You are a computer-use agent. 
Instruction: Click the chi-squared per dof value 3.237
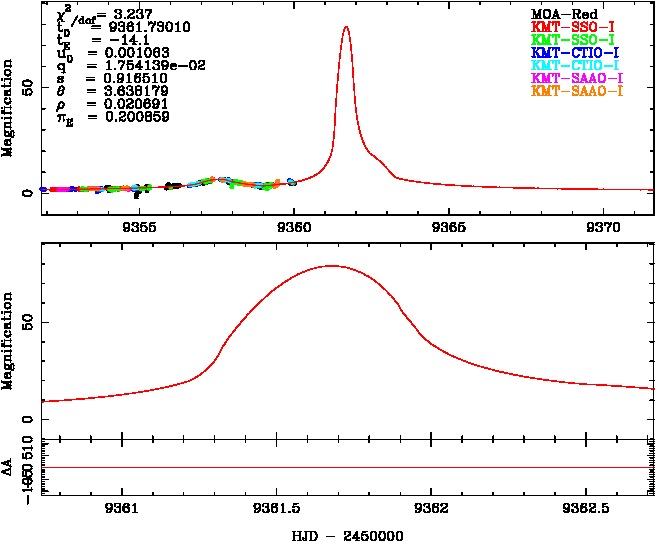point(128,14)
